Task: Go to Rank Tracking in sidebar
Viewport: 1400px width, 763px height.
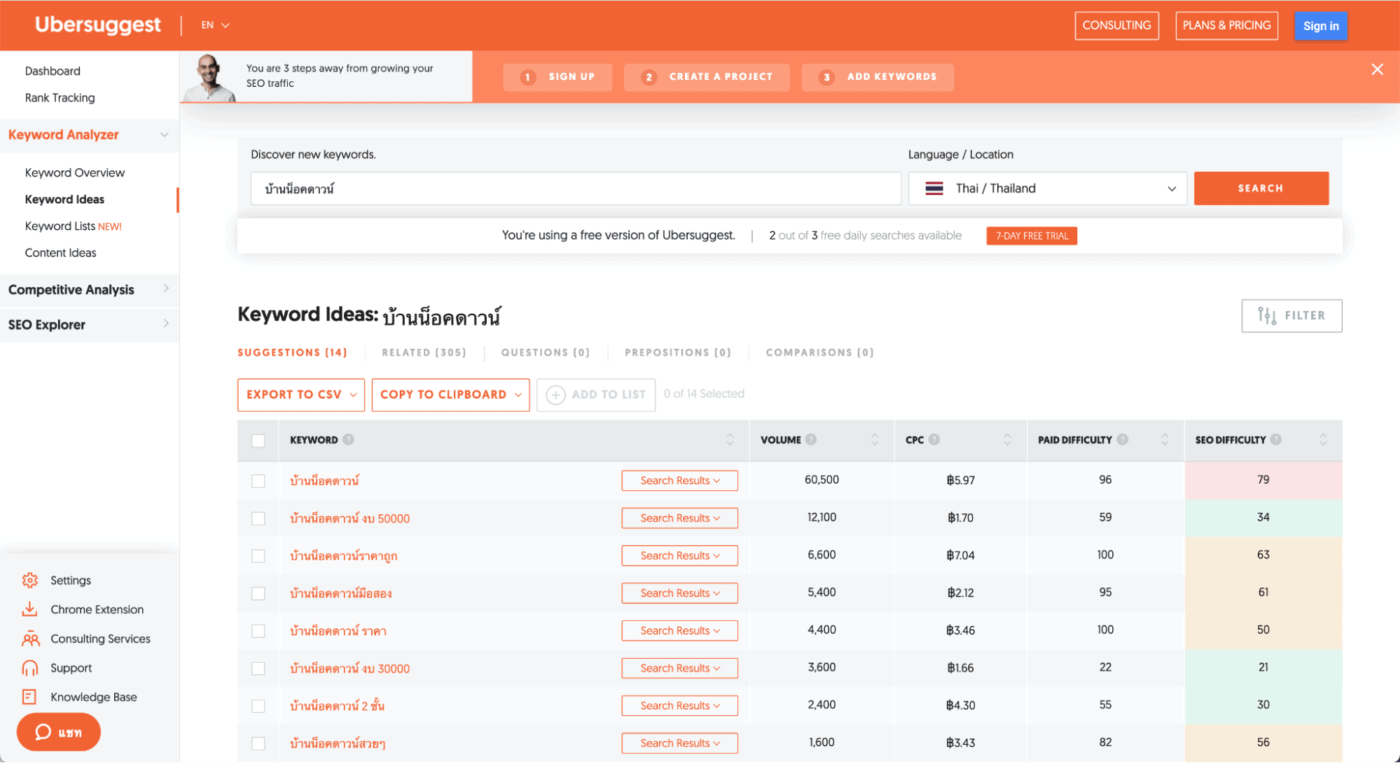Action: (60, 98)
